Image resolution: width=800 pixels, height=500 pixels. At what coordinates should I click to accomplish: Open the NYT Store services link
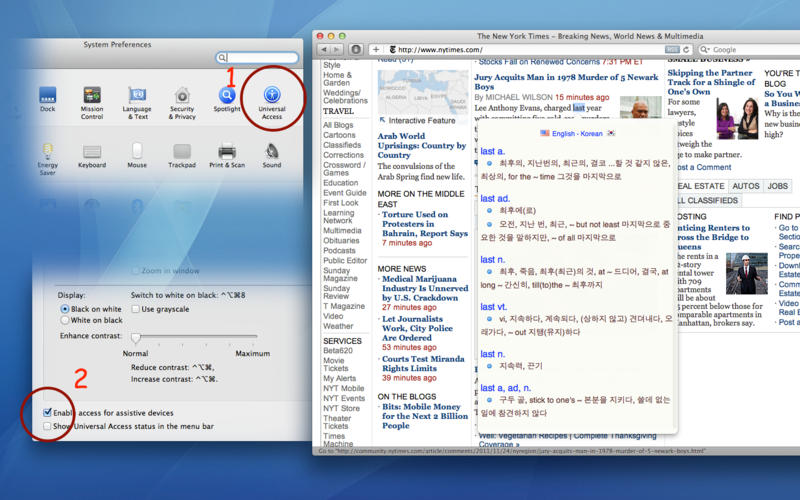pyautogui.click(x=341, y=408)
